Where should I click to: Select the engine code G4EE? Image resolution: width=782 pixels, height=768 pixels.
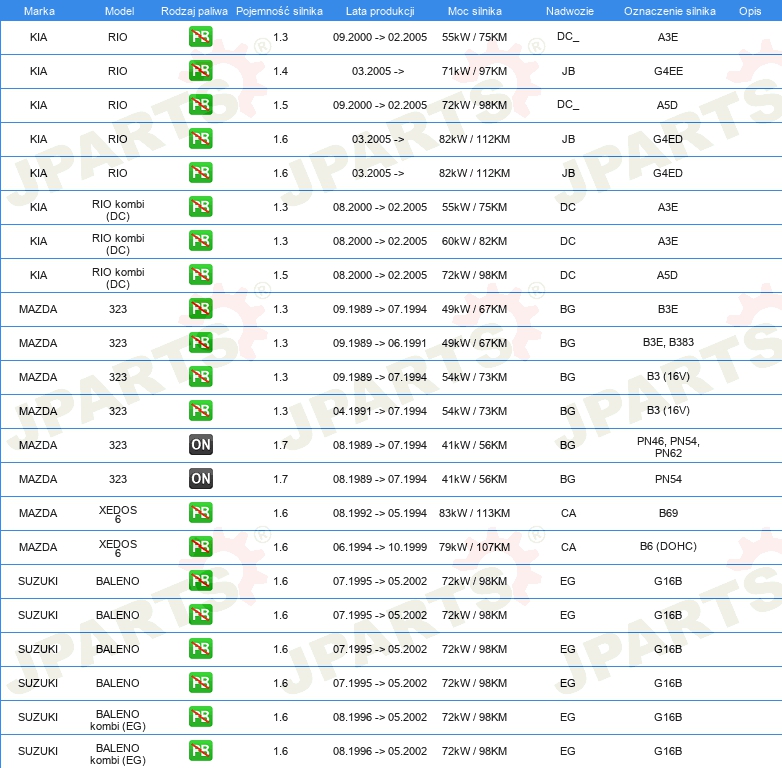(x=668, y=71)
